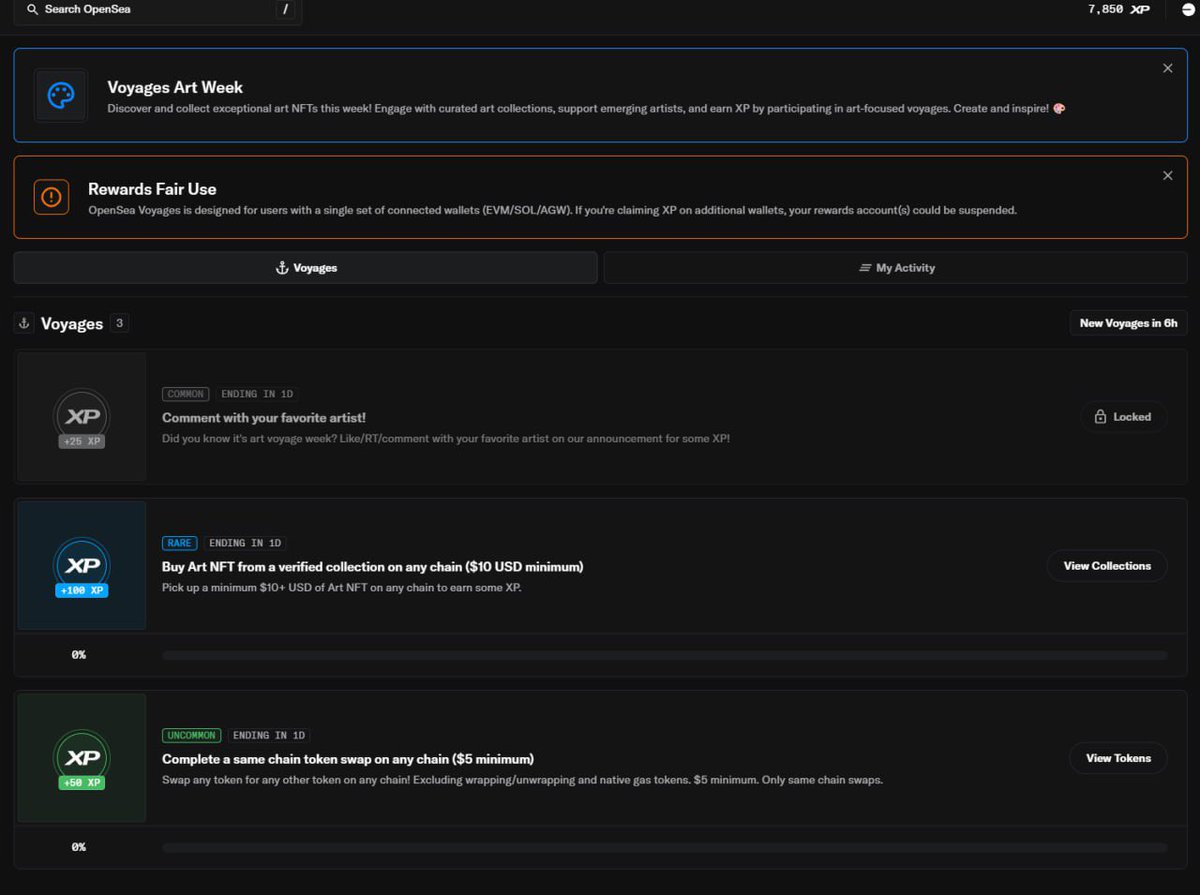Click the COMMON rarity tag

tap(185, 394)
